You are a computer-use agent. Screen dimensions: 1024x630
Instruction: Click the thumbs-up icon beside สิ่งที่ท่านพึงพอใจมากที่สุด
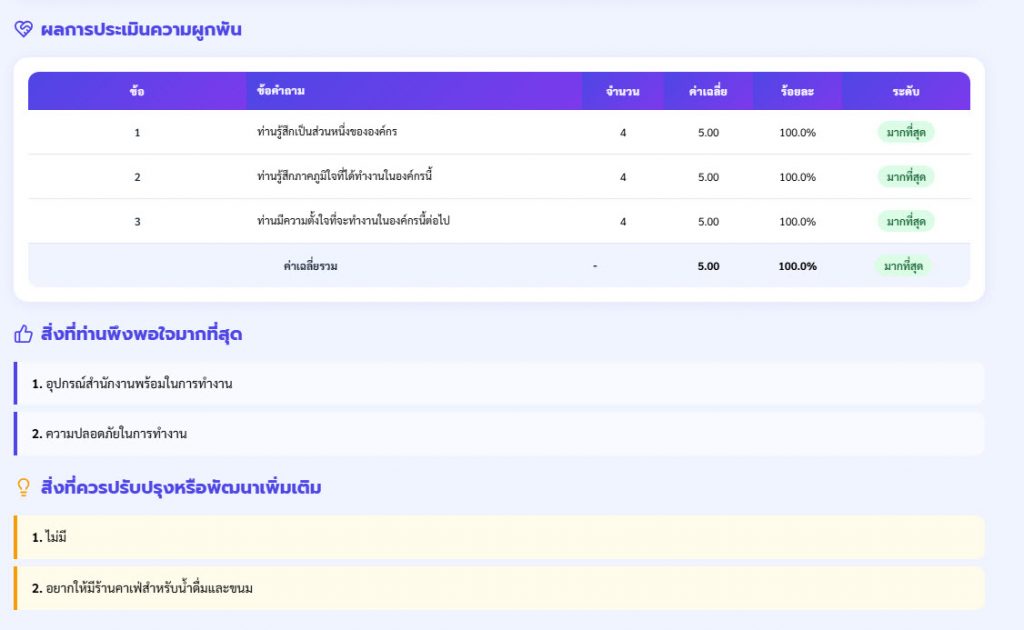coord(24,334)
